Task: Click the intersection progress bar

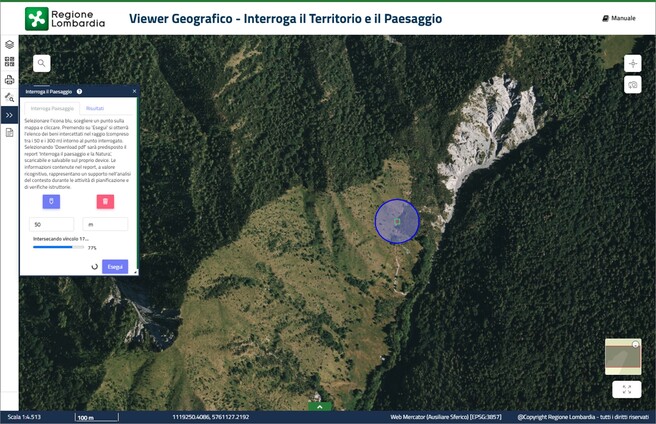Action: (x=59, y=247)
